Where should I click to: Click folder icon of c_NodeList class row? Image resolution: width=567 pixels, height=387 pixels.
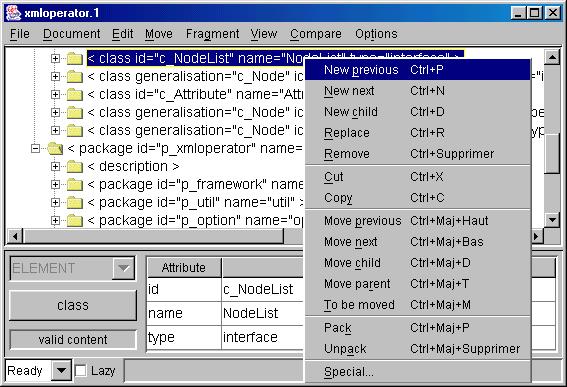click(75, 58)
